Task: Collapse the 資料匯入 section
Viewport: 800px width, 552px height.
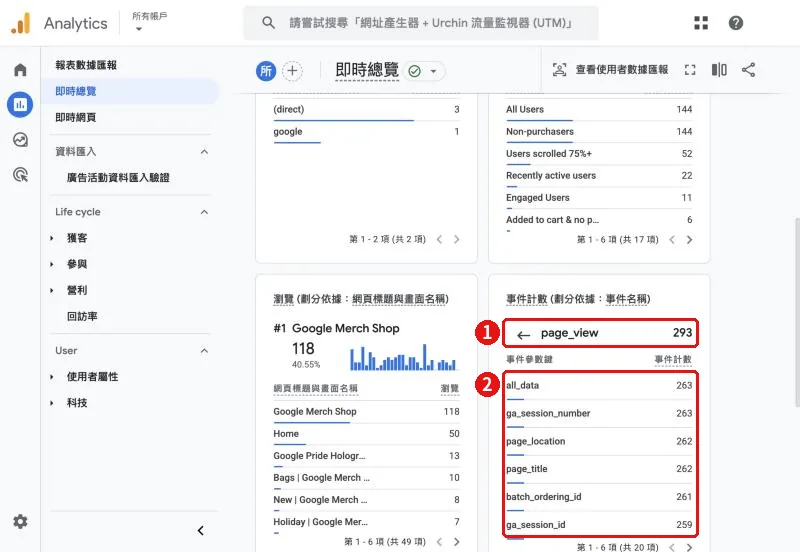Action: click(x=204, y=152)
